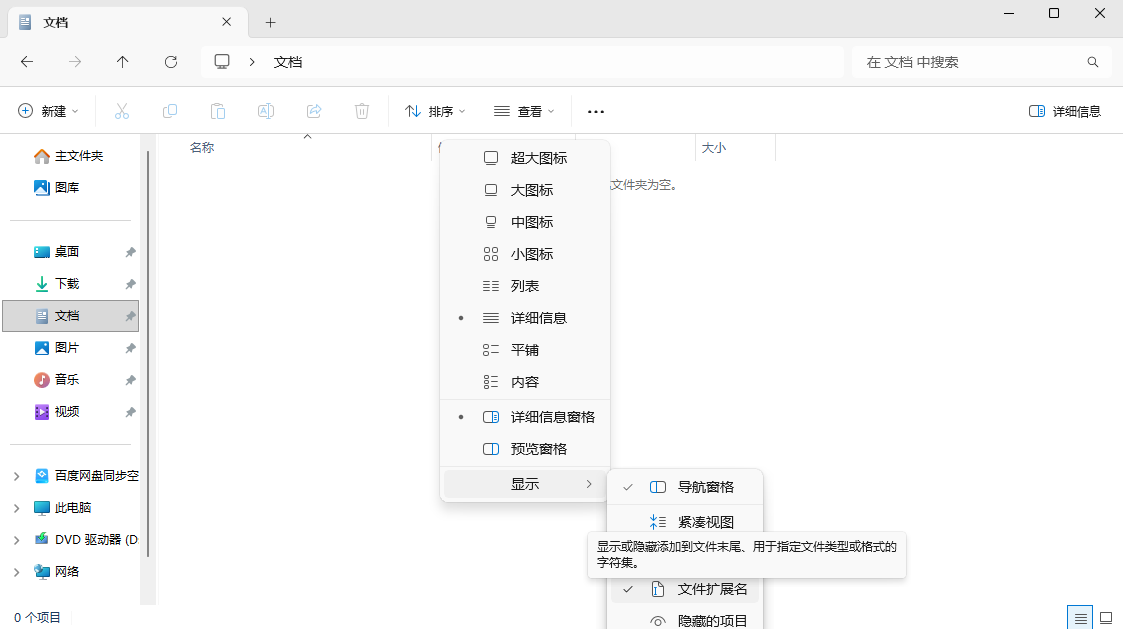Expand 此电脑 tree node
This screenshot has height=629, width=1123.
[x=16, y=508]
